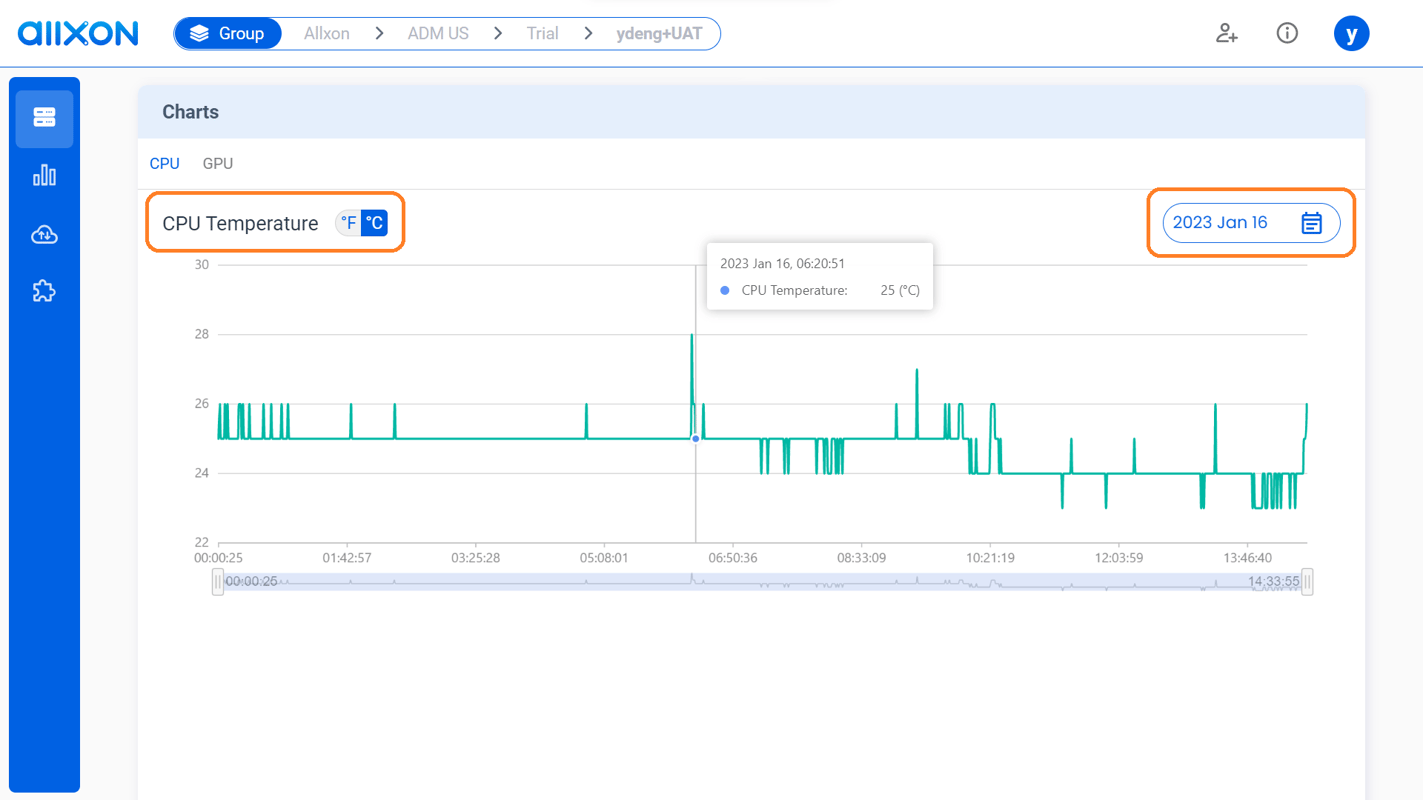This screenshot has height=800, width=1423.
Task: Open the charts panel from the sidebar
Action: tap(44, 175)
